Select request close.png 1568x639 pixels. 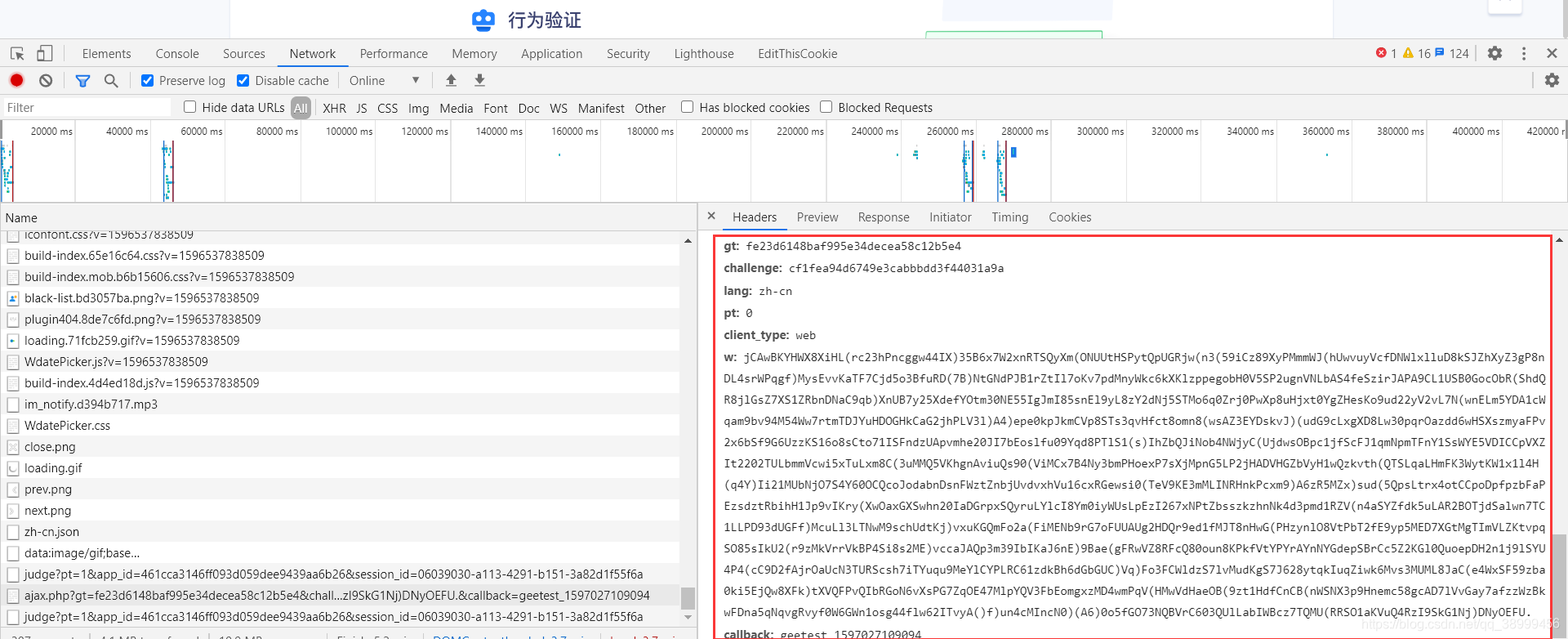point(341,446)
